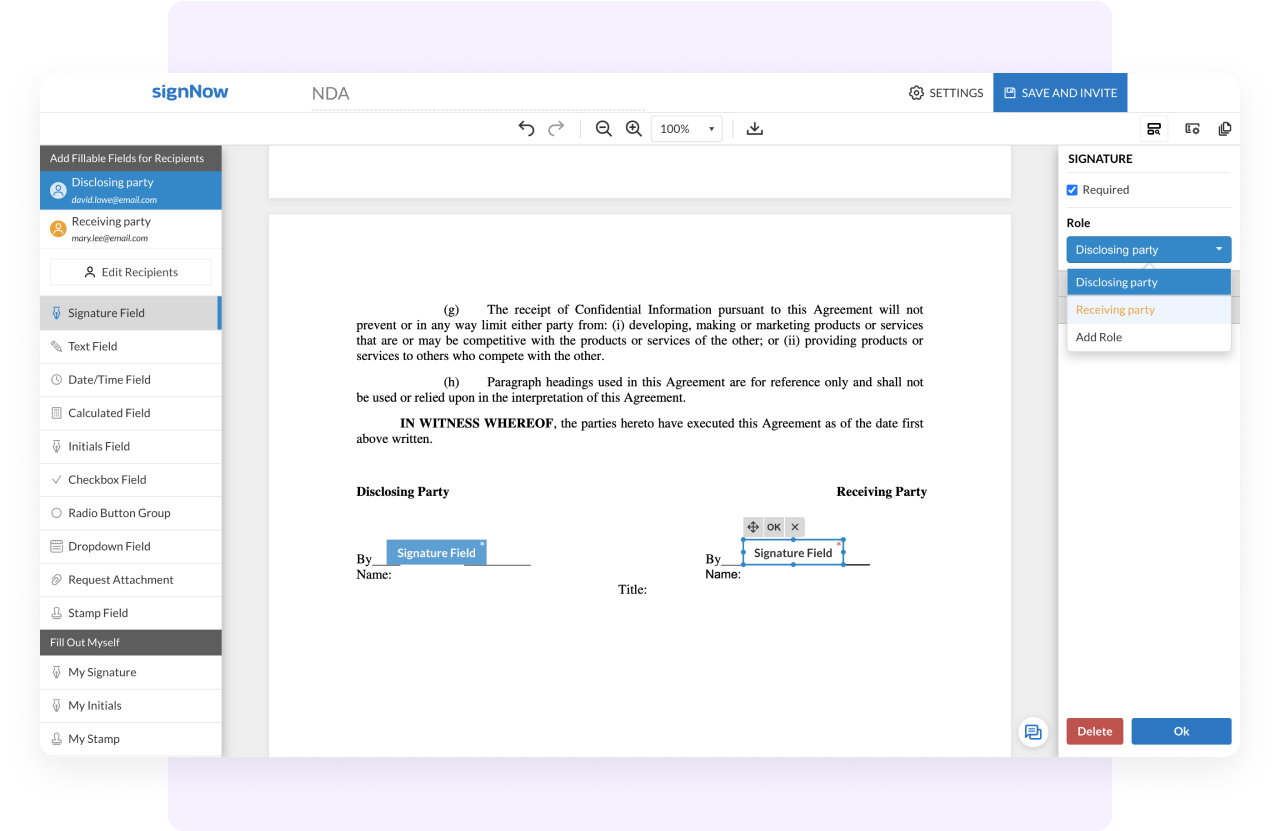Select the Receiving party recipient mary.lee@email.com
This screenshot has width=1280, height=831.
click(x=111, y=229)
